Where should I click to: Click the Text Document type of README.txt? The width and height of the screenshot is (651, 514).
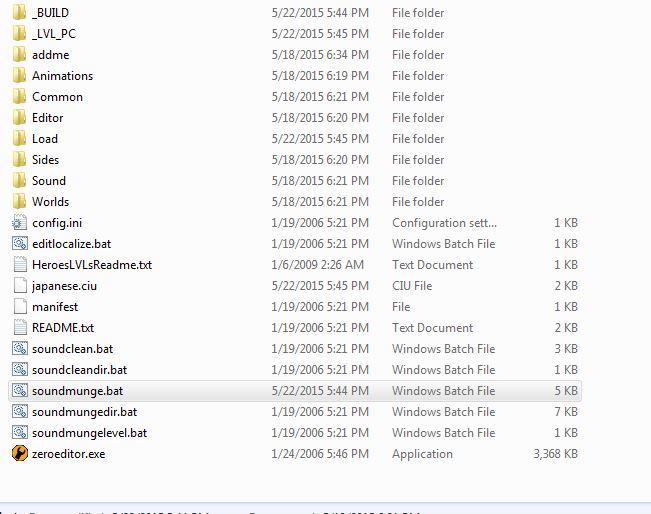point(433,328)
